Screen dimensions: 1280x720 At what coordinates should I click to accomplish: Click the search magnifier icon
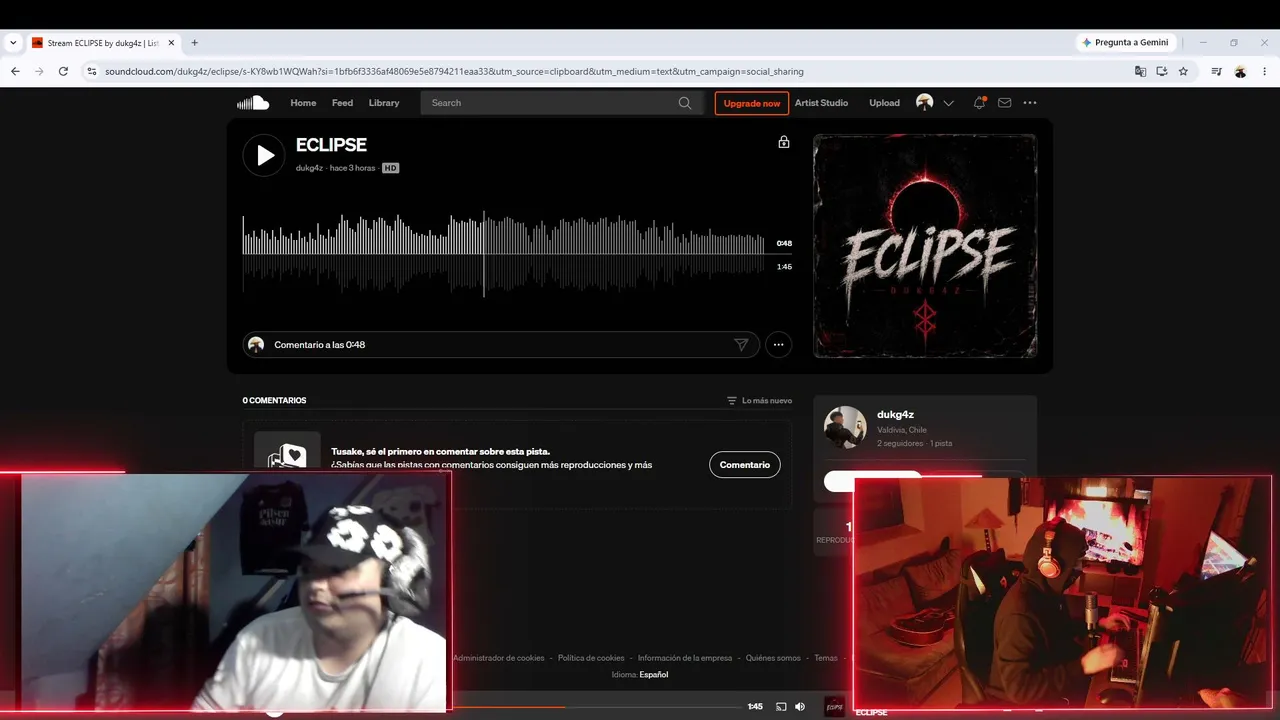tap(685, 103)
